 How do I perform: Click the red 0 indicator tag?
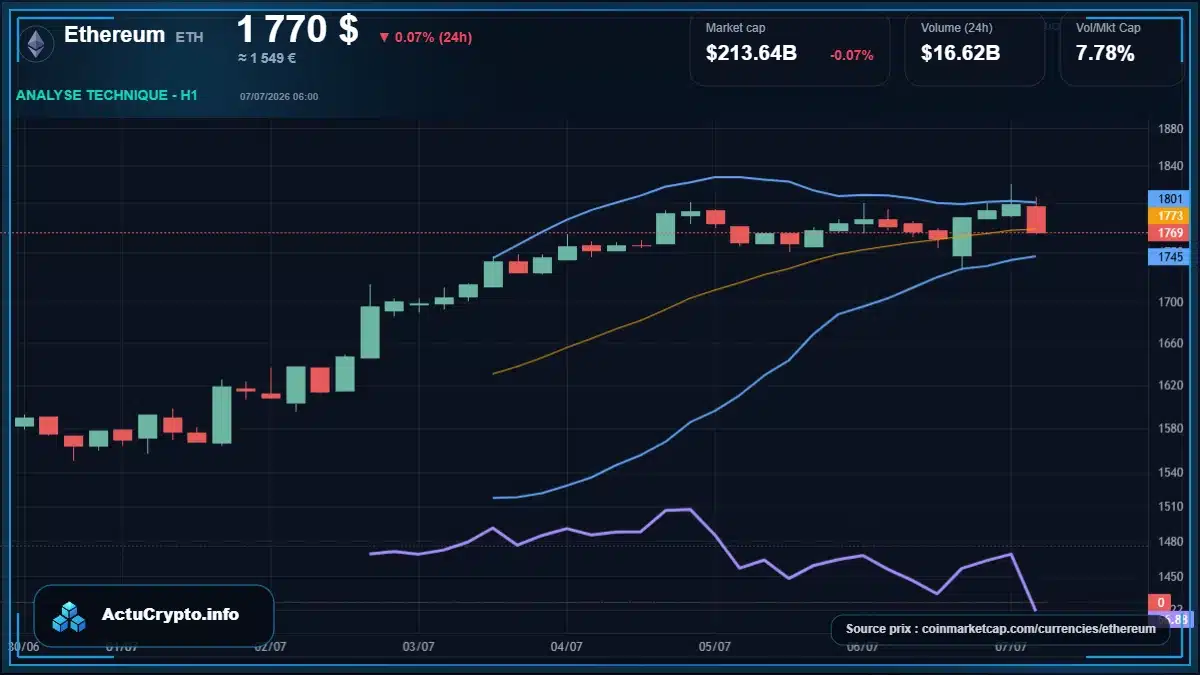(1160, 603)
